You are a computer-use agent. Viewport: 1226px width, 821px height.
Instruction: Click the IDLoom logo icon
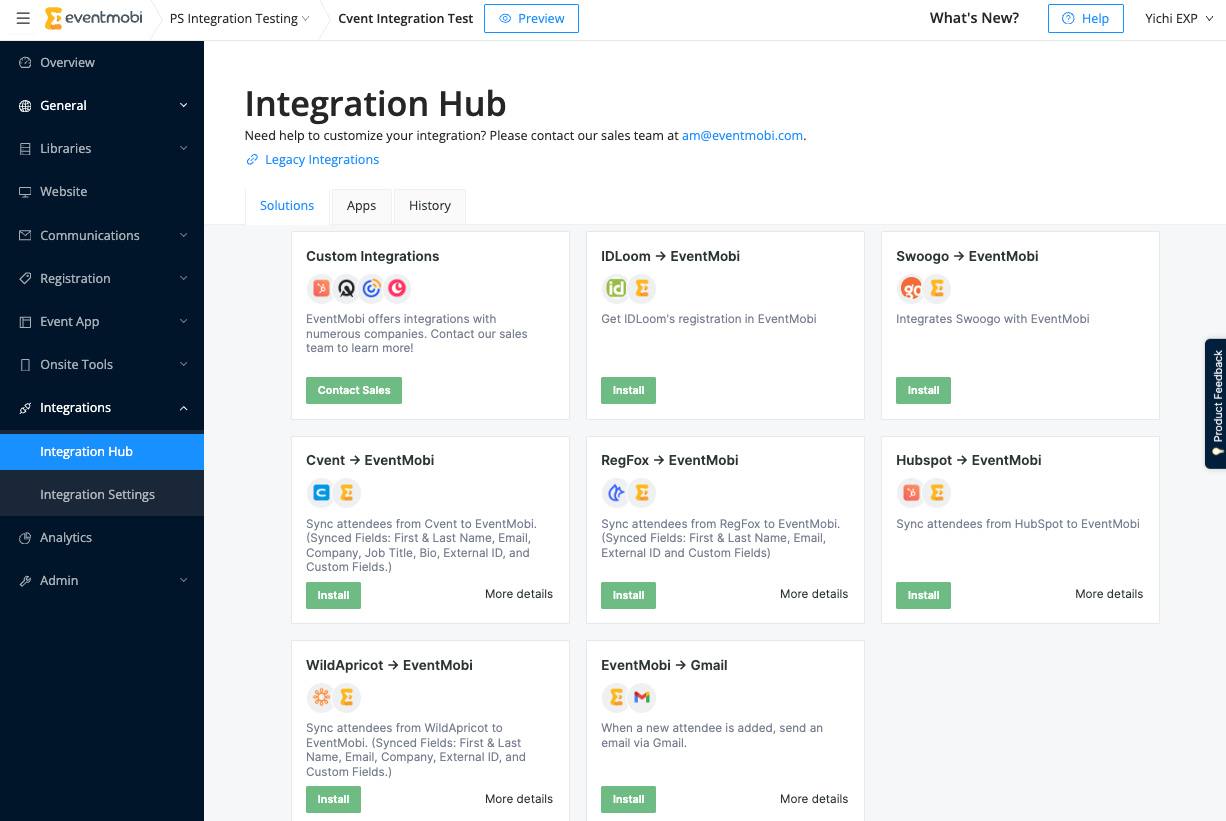coord(616,288)
